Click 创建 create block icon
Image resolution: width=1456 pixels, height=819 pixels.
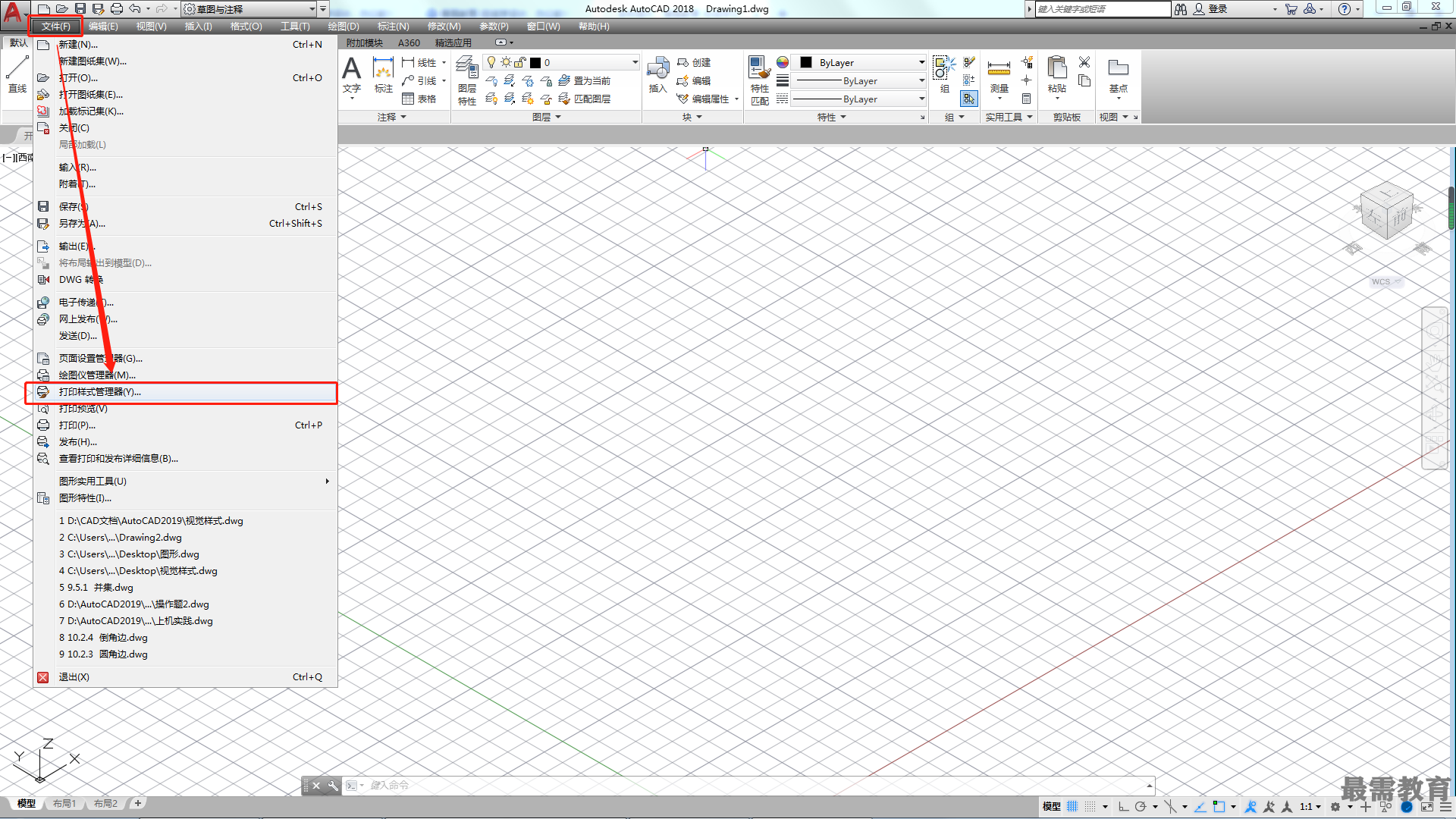point(694,63)
